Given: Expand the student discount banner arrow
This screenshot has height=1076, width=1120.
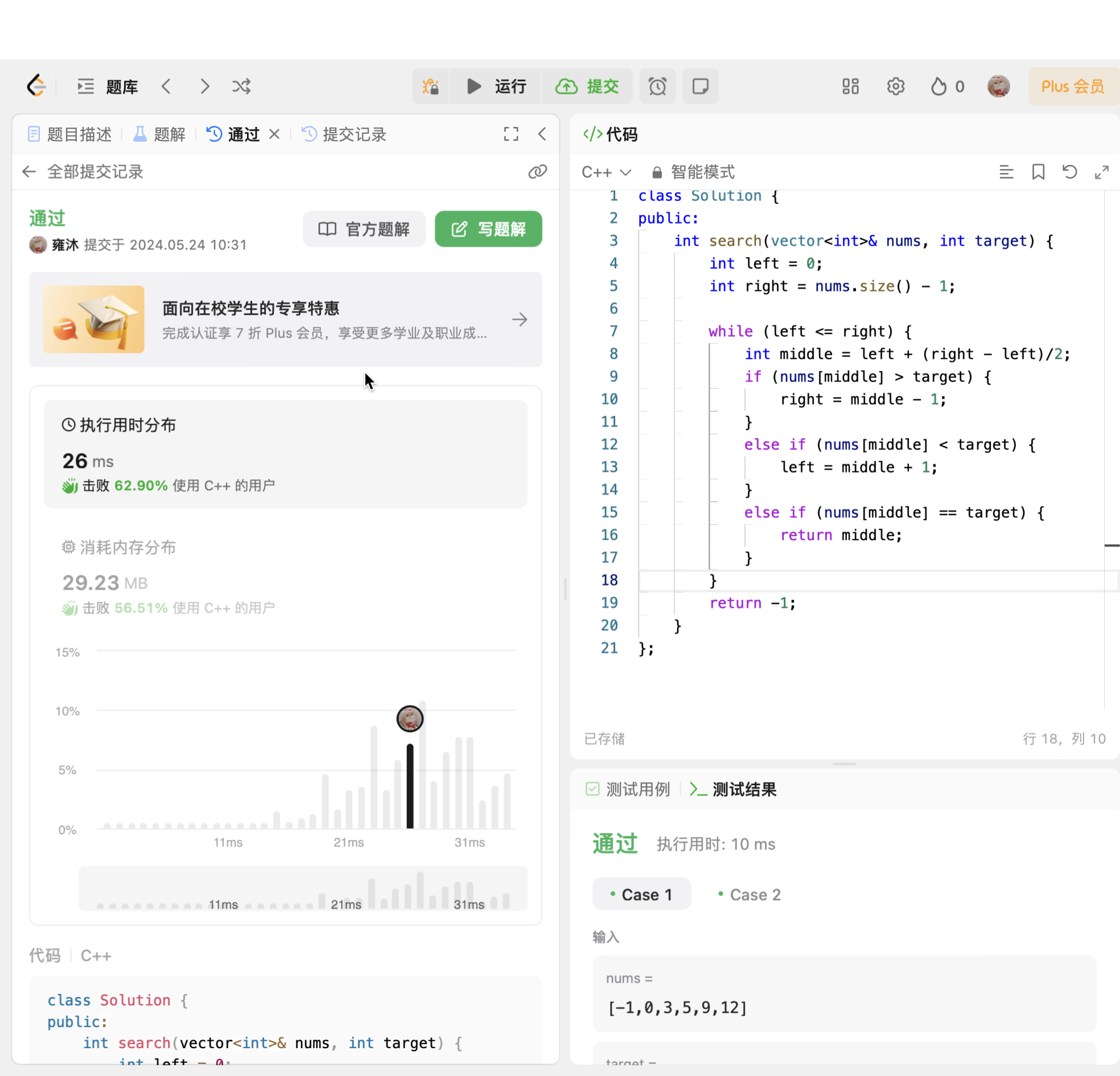Looking at the screenshot, I should (x=520, y=319).
